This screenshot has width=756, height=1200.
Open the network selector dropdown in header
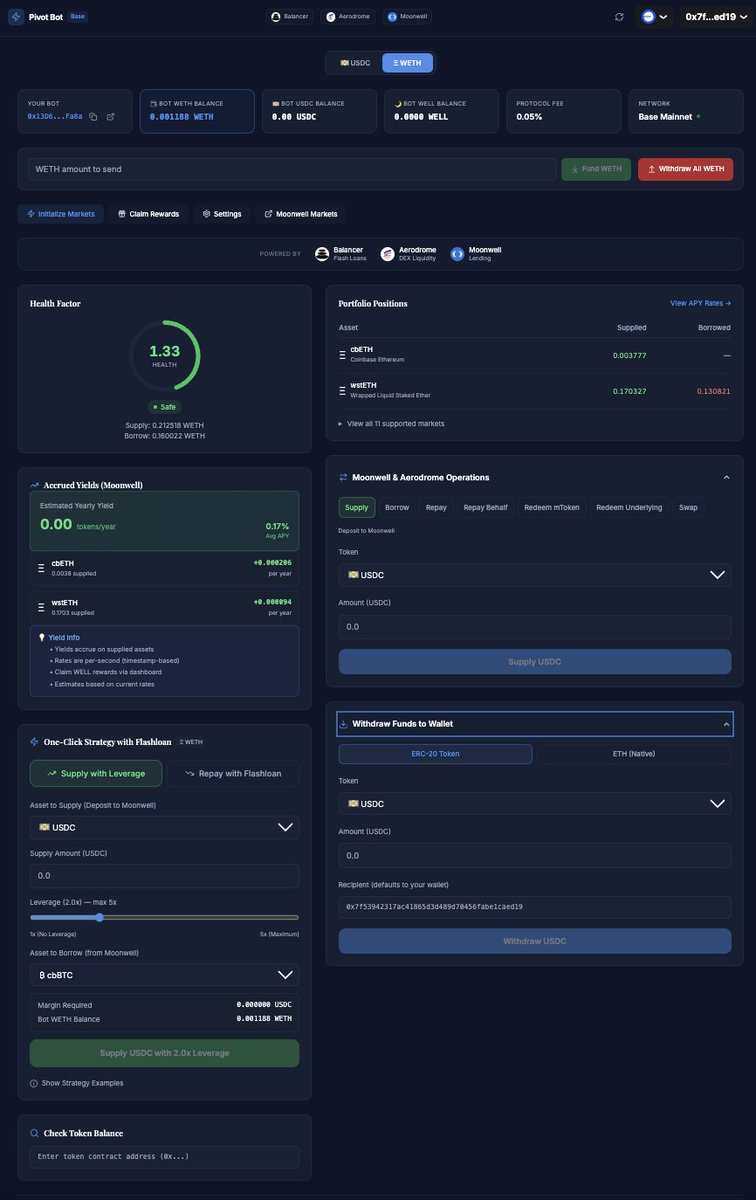(654, 17)
